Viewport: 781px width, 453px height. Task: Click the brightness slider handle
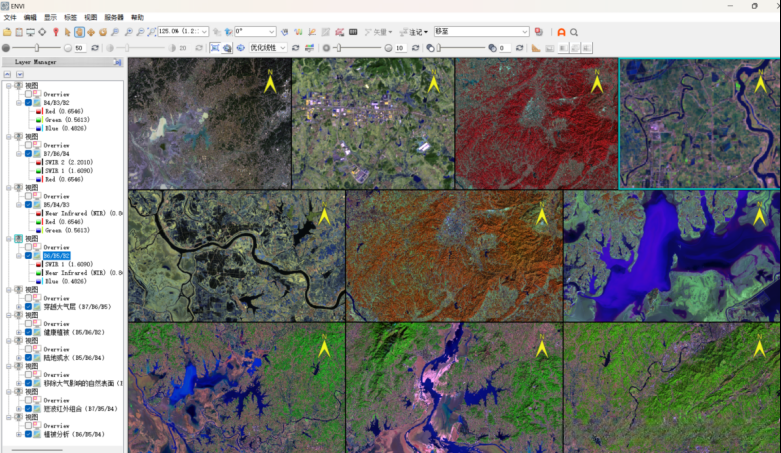(39, 48)
